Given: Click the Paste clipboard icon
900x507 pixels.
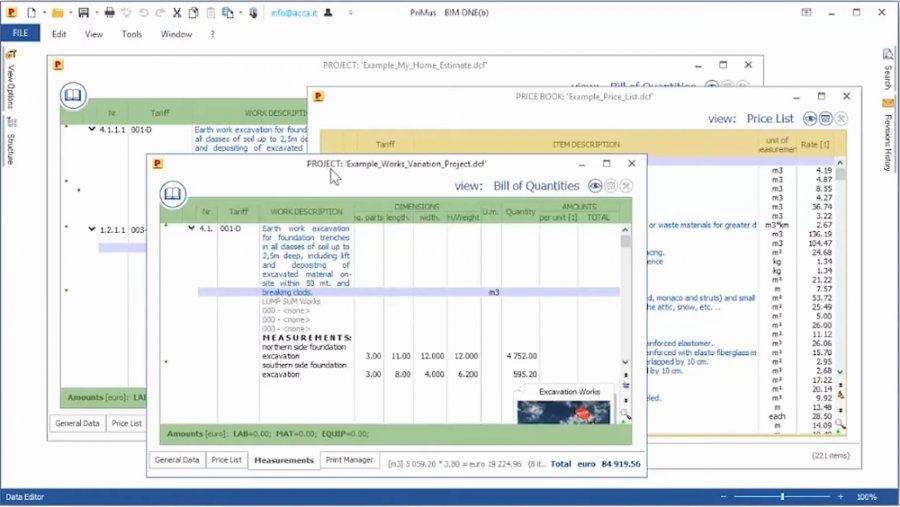Looking at the screenshot, I should tap(211, 12).
